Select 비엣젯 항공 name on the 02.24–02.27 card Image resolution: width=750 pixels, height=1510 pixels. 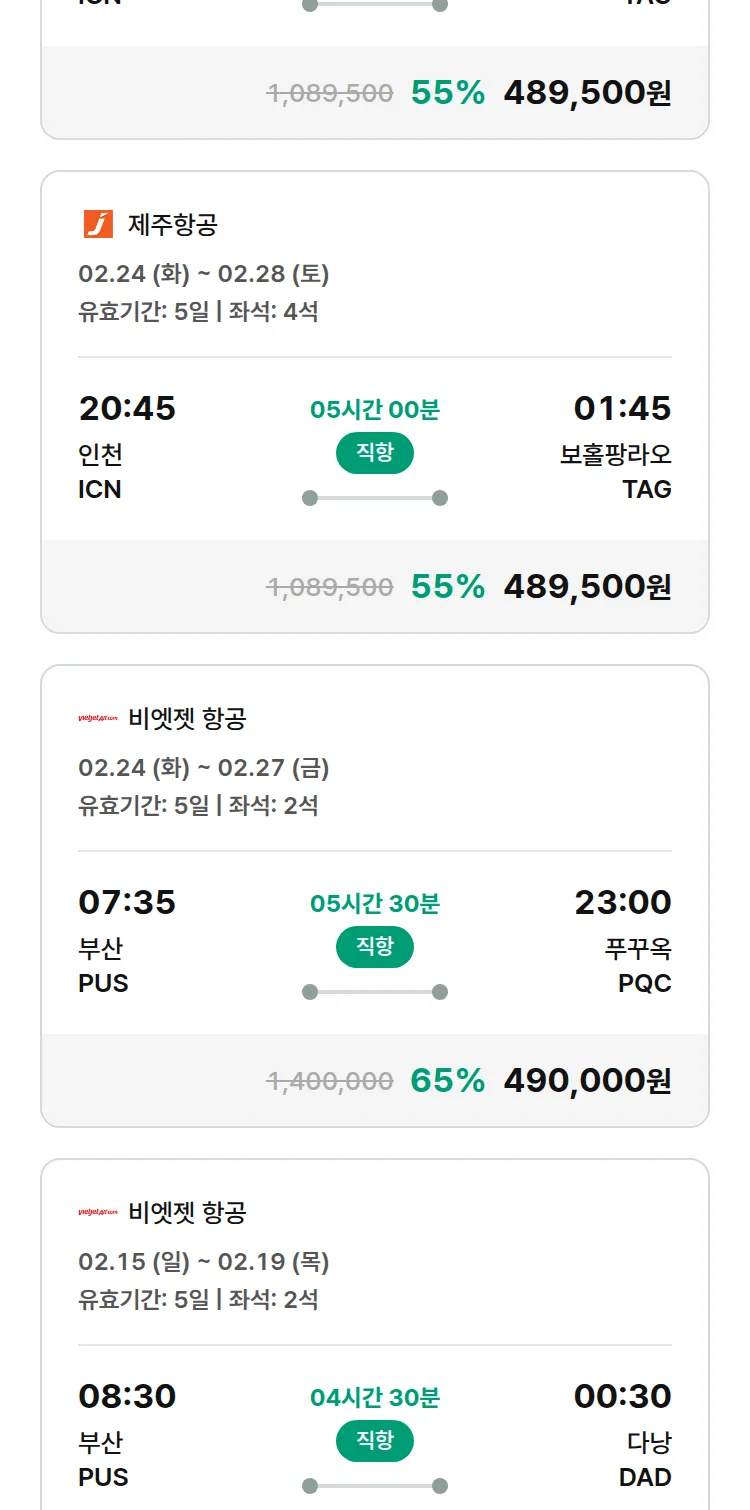click(x=187, y=718)
